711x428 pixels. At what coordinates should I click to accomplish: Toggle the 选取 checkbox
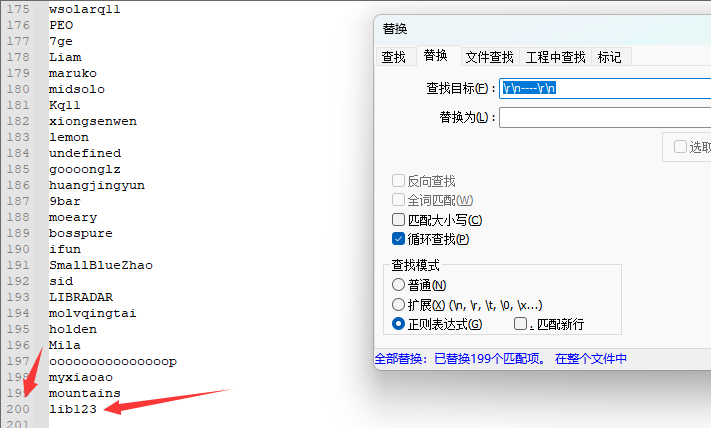(680, 147)
